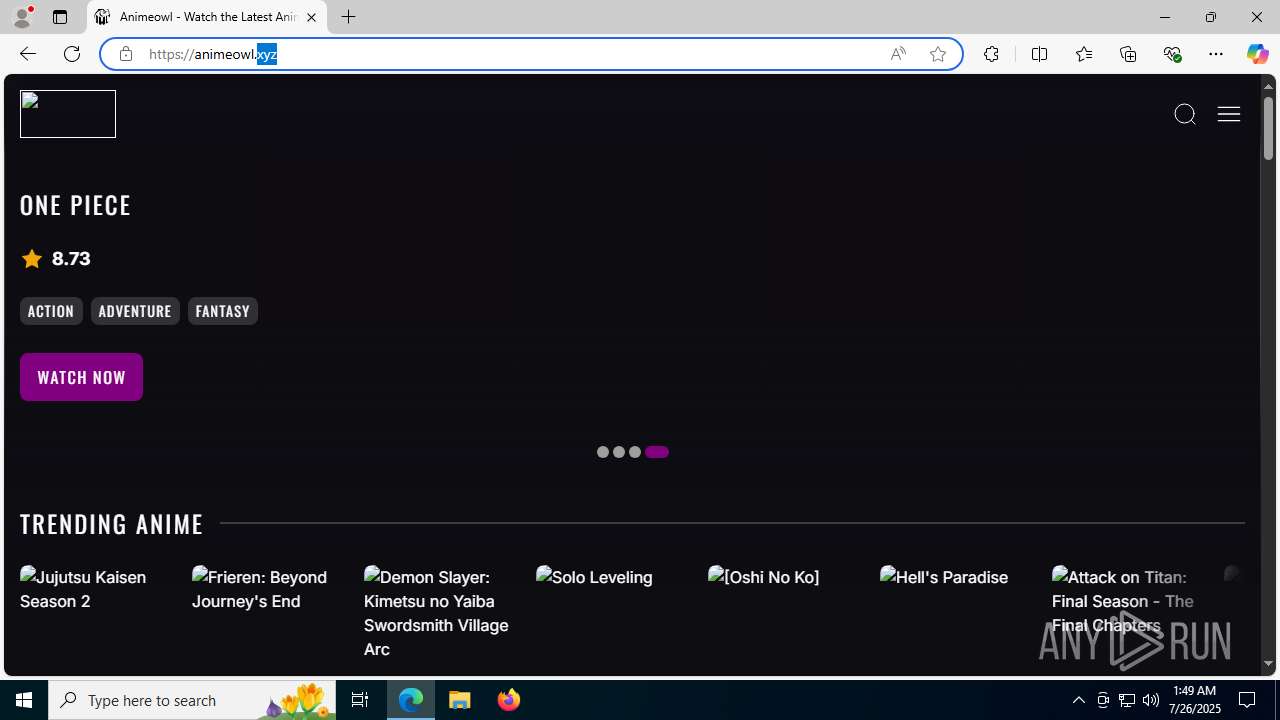This screenshot has height=720, width=1280.
Task: Click the page scroll up arrow
Action: tap(1268, 86)
